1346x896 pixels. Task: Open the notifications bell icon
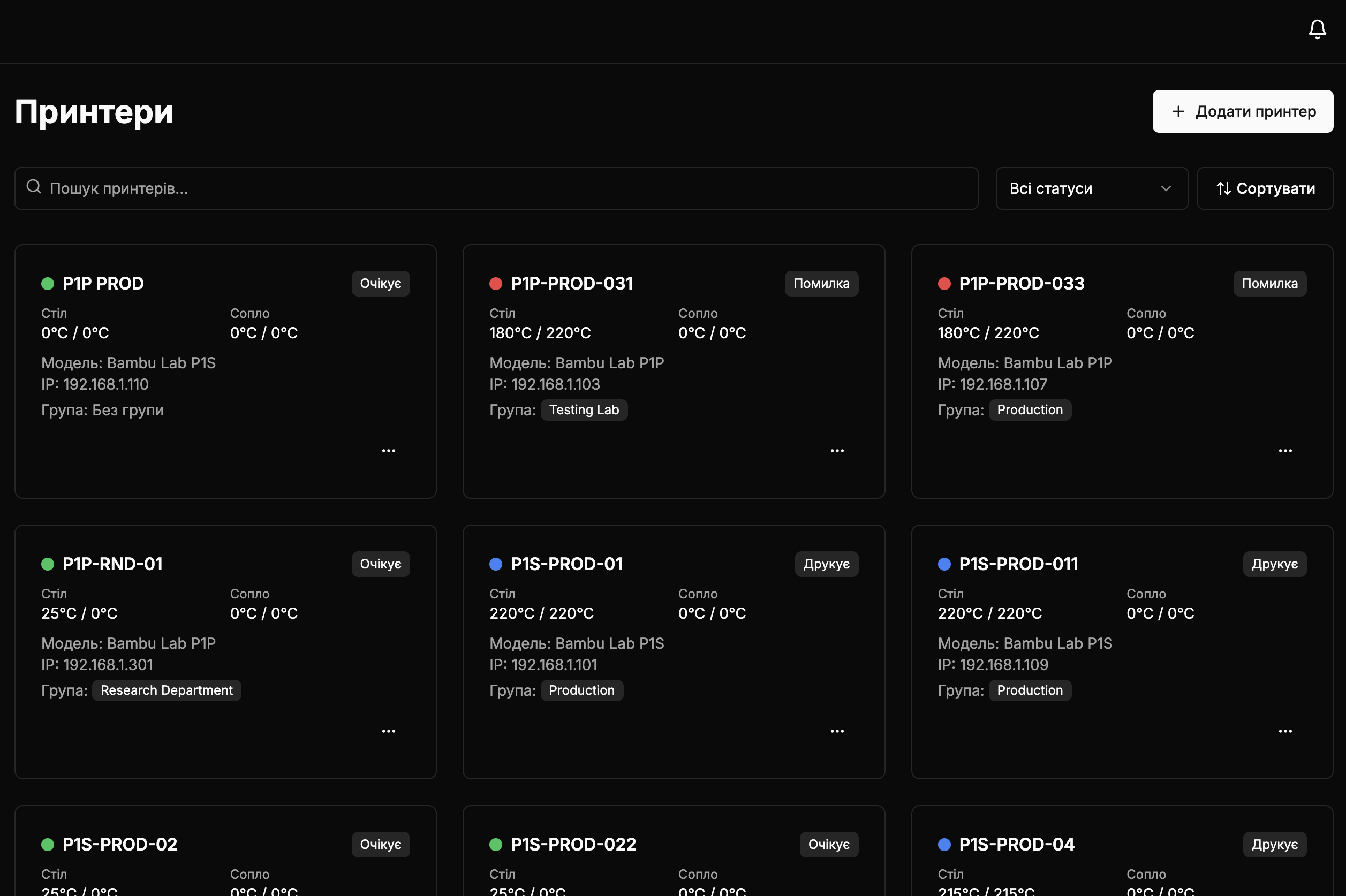click(1317, 29)
